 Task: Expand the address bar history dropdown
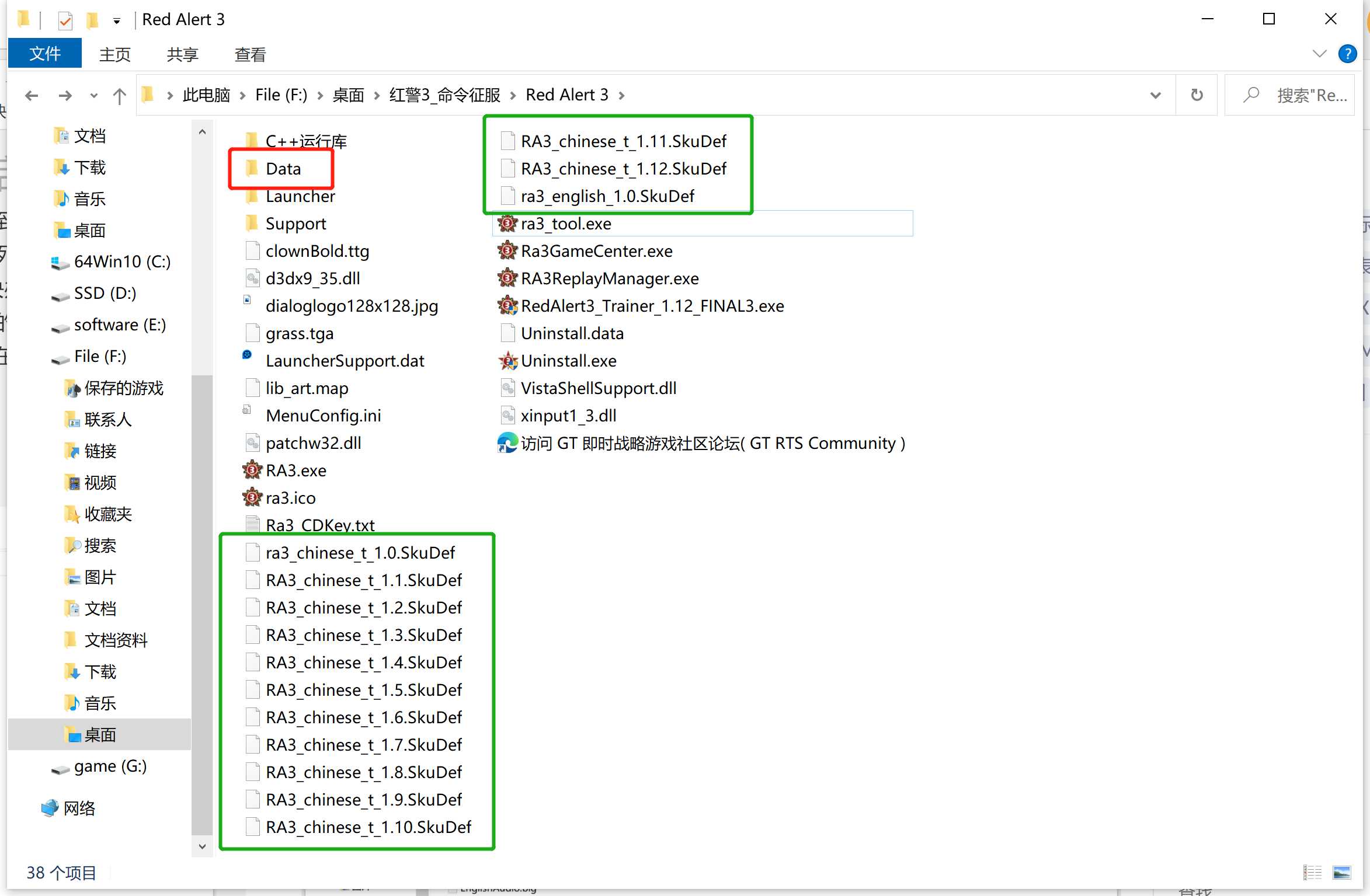tap(1155, 95)
